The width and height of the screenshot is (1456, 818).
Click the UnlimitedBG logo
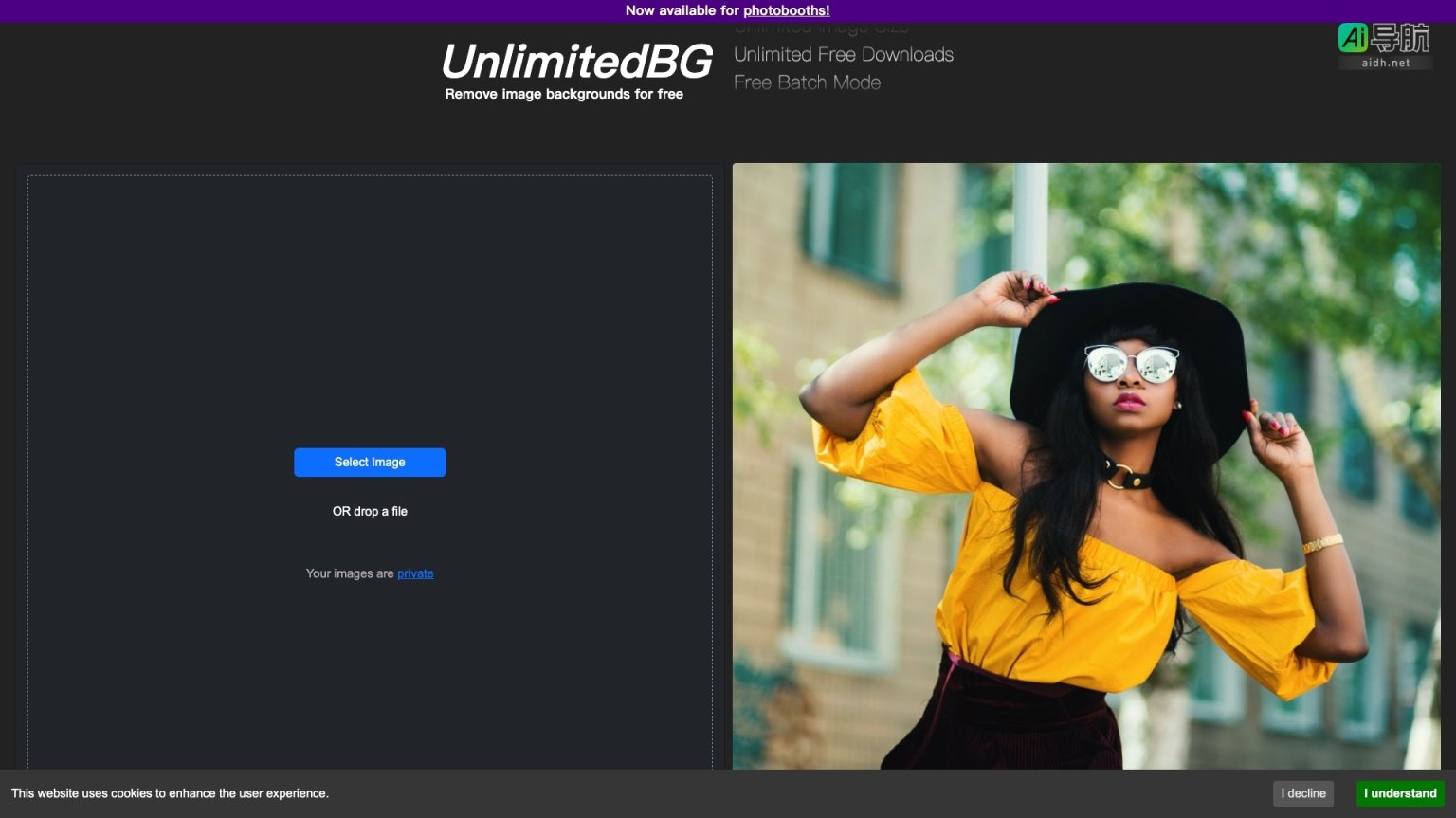click(x=575, y=62)
